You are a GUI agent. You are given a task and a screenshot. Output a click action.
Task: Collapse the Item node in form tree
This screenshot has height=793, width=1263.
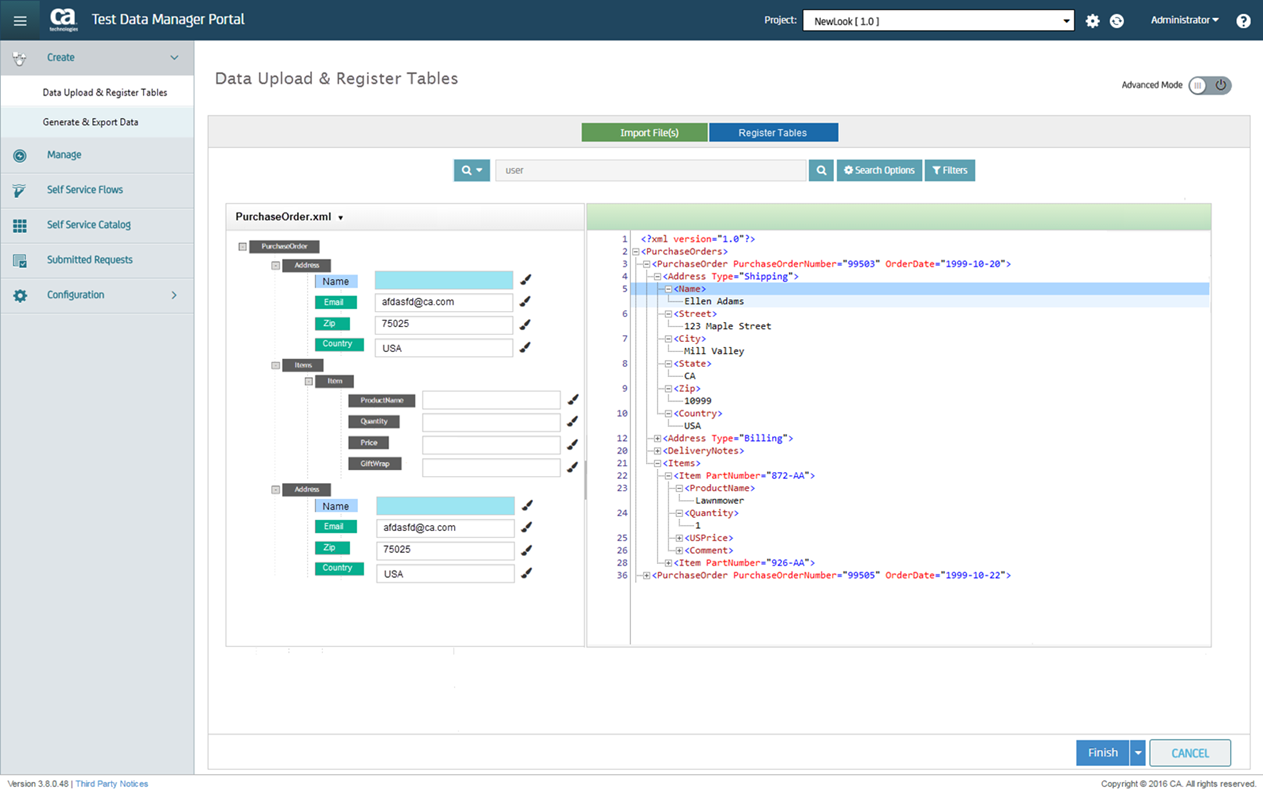pyautogui.click(x=309, y=381)
